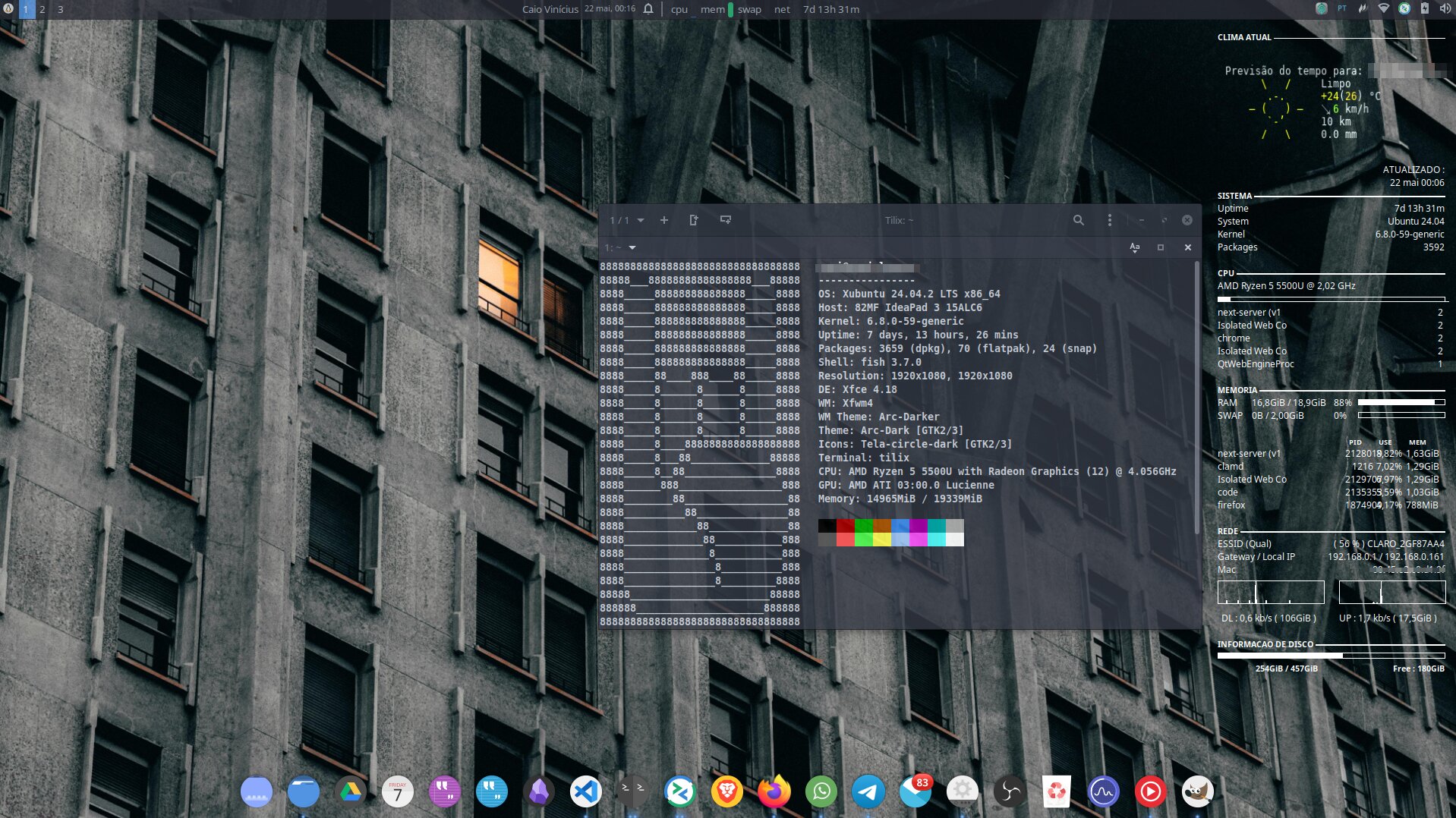Open WhatsApp from the dock
The image size is (1456, 818).
coord(821,792)
